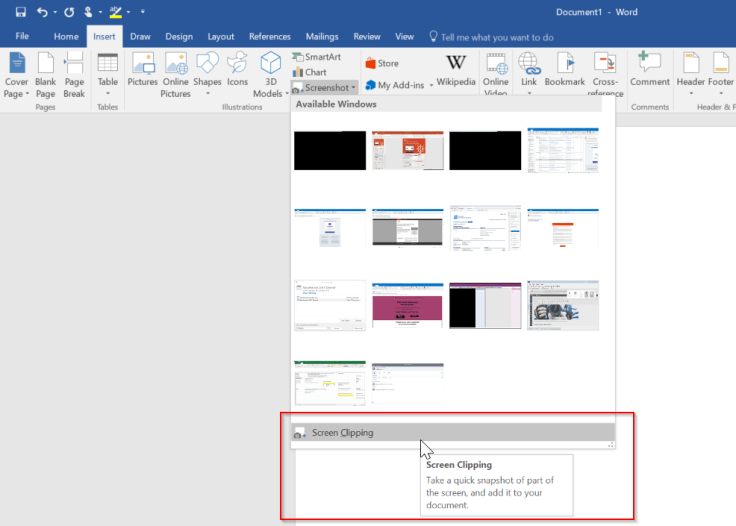Screen dimensions: 736x526
Task: Click Online Video button
Action: click(496, 73)
